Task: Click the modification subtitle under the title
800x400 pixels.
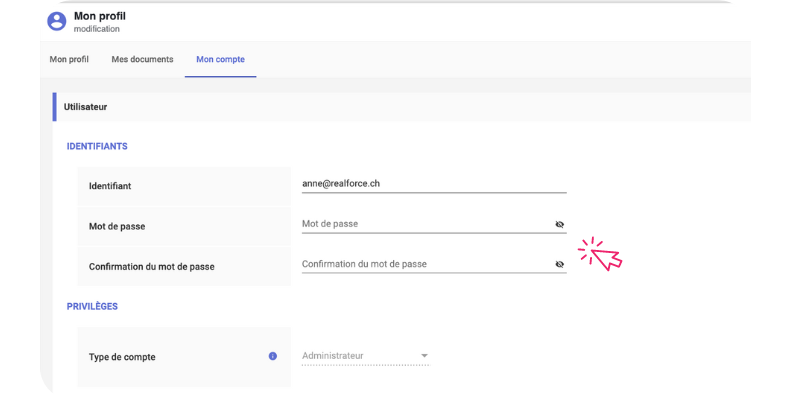Action: click(96, 29)
